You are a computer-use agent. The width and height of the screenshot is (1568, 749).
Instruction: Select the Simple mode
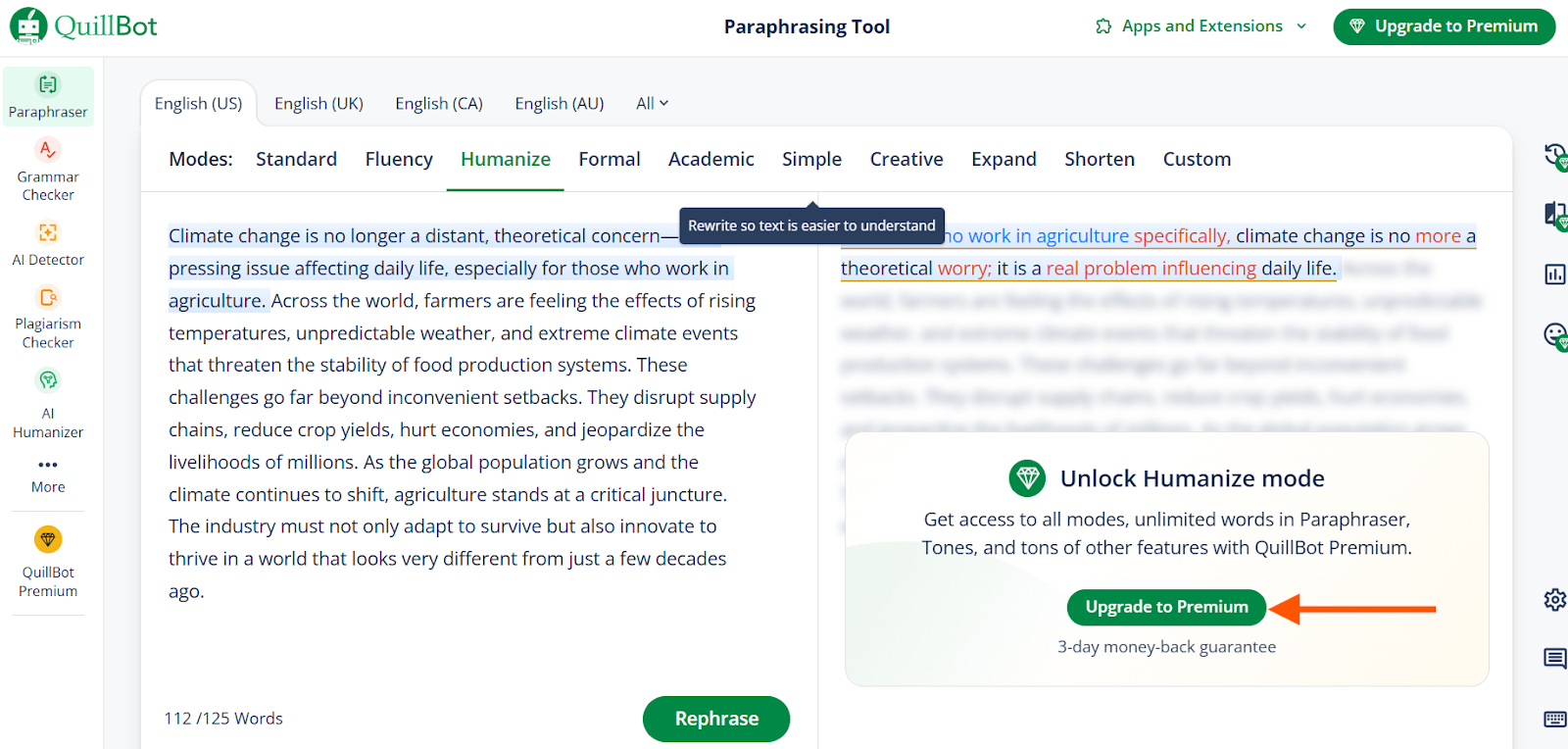(x=811, y=159)
